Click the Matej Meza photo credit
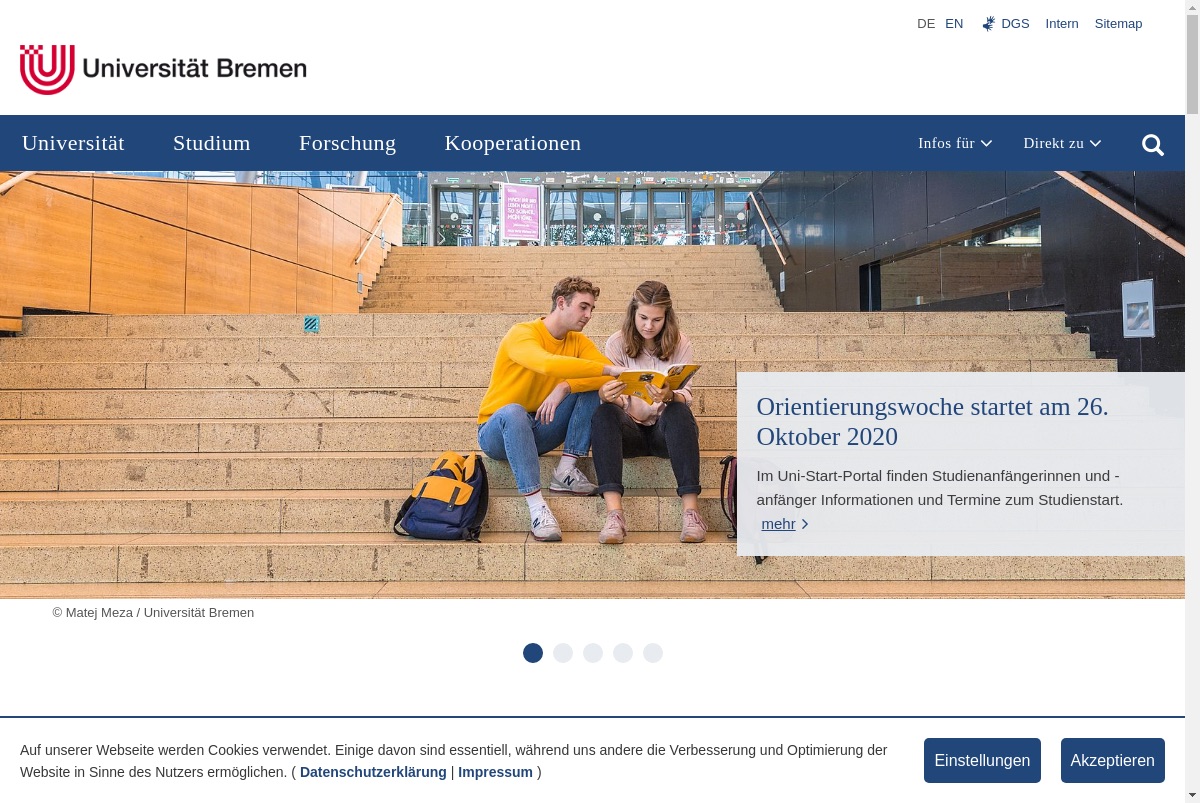 click(x=153, y=612)
